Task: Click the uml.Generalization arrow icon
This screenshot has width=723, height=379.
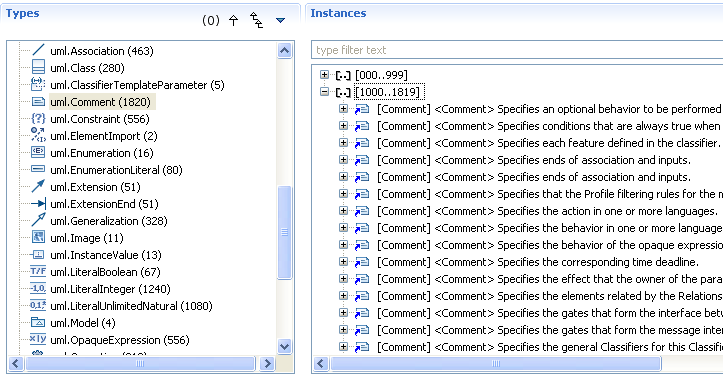Action: coord(38,221)
